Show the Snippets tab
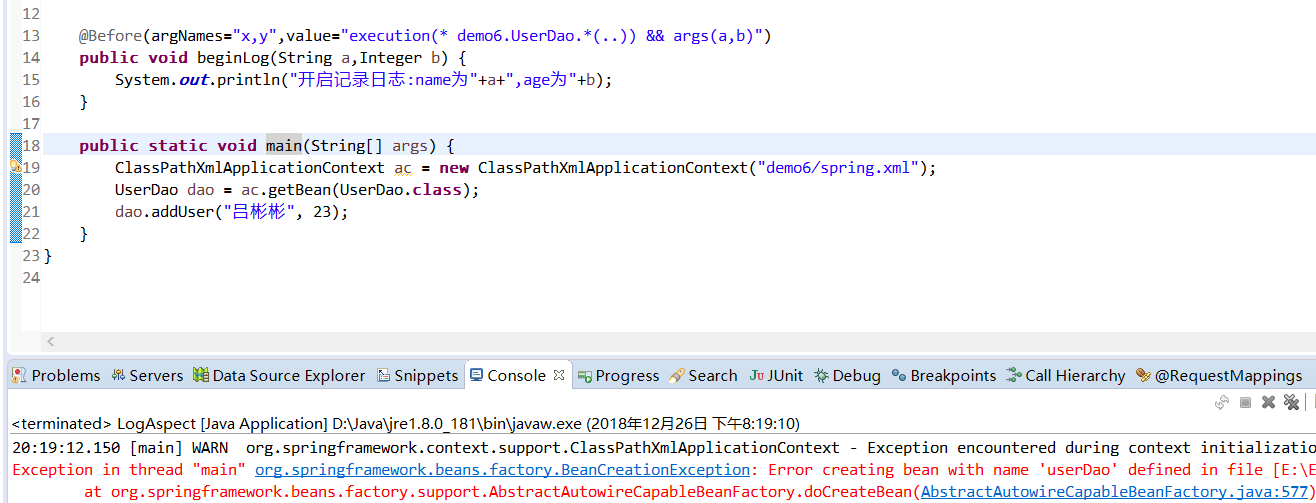The image size is (1316, 503). click(418, 376)
